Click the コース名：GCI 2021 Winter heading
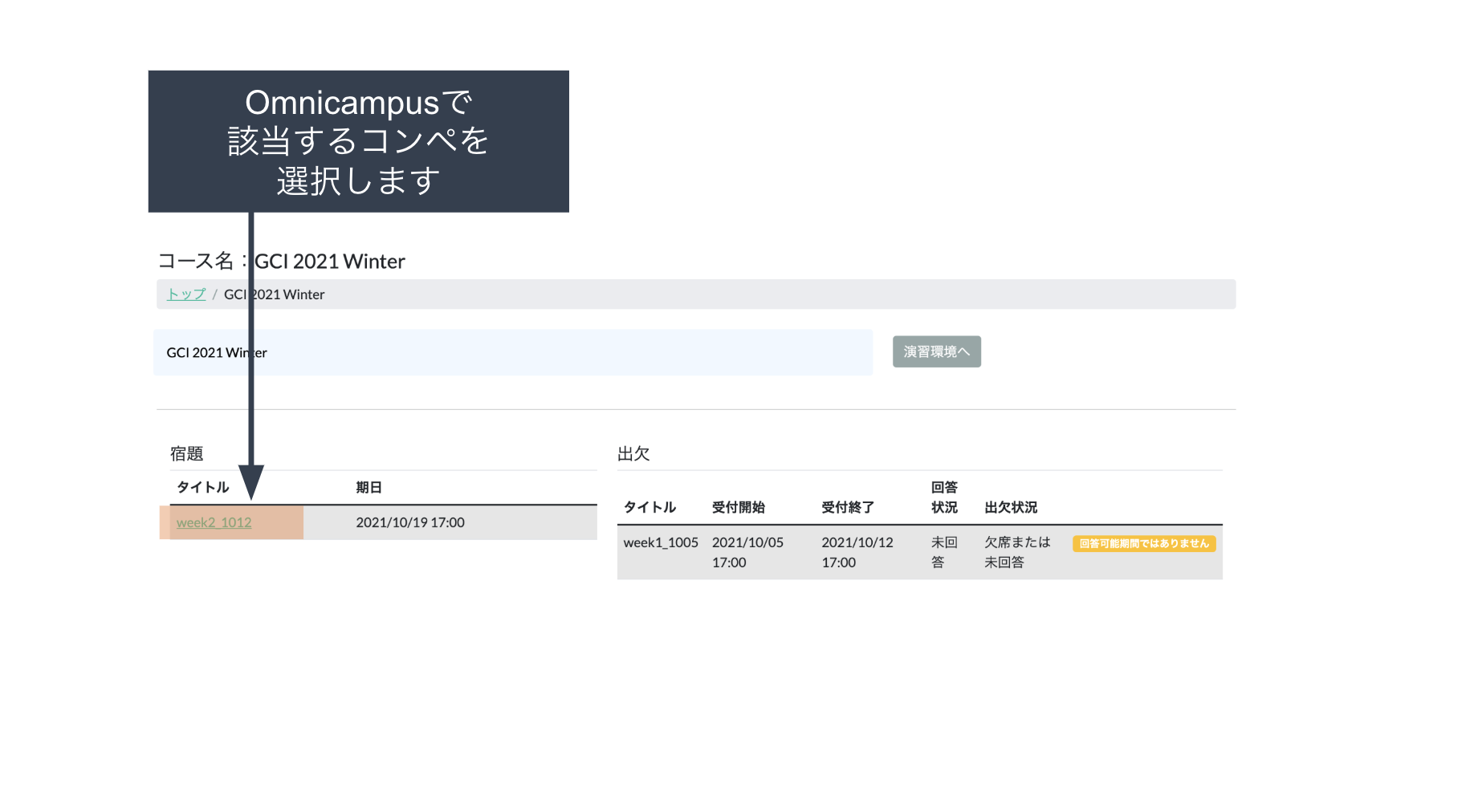This screenshot has width=1474, height=812. tap(281, 261)
